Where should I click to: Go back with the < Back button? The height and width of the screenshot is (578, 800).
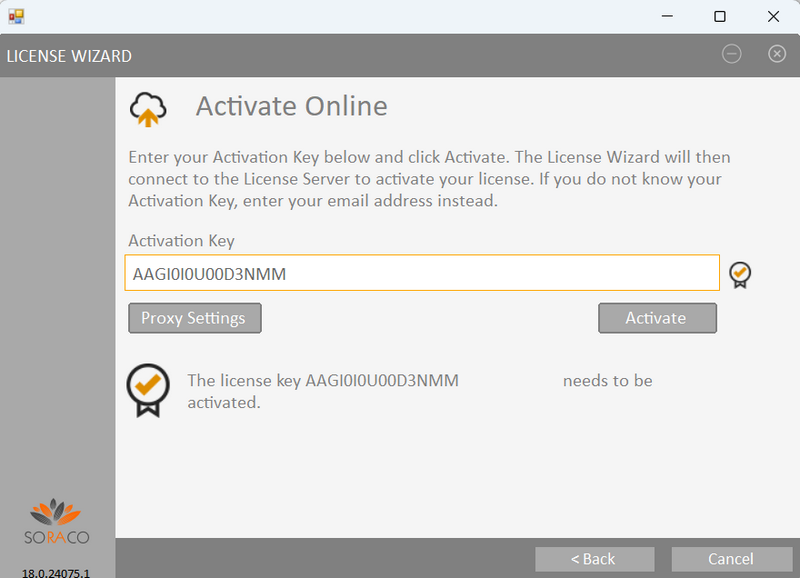click(594, 559)
